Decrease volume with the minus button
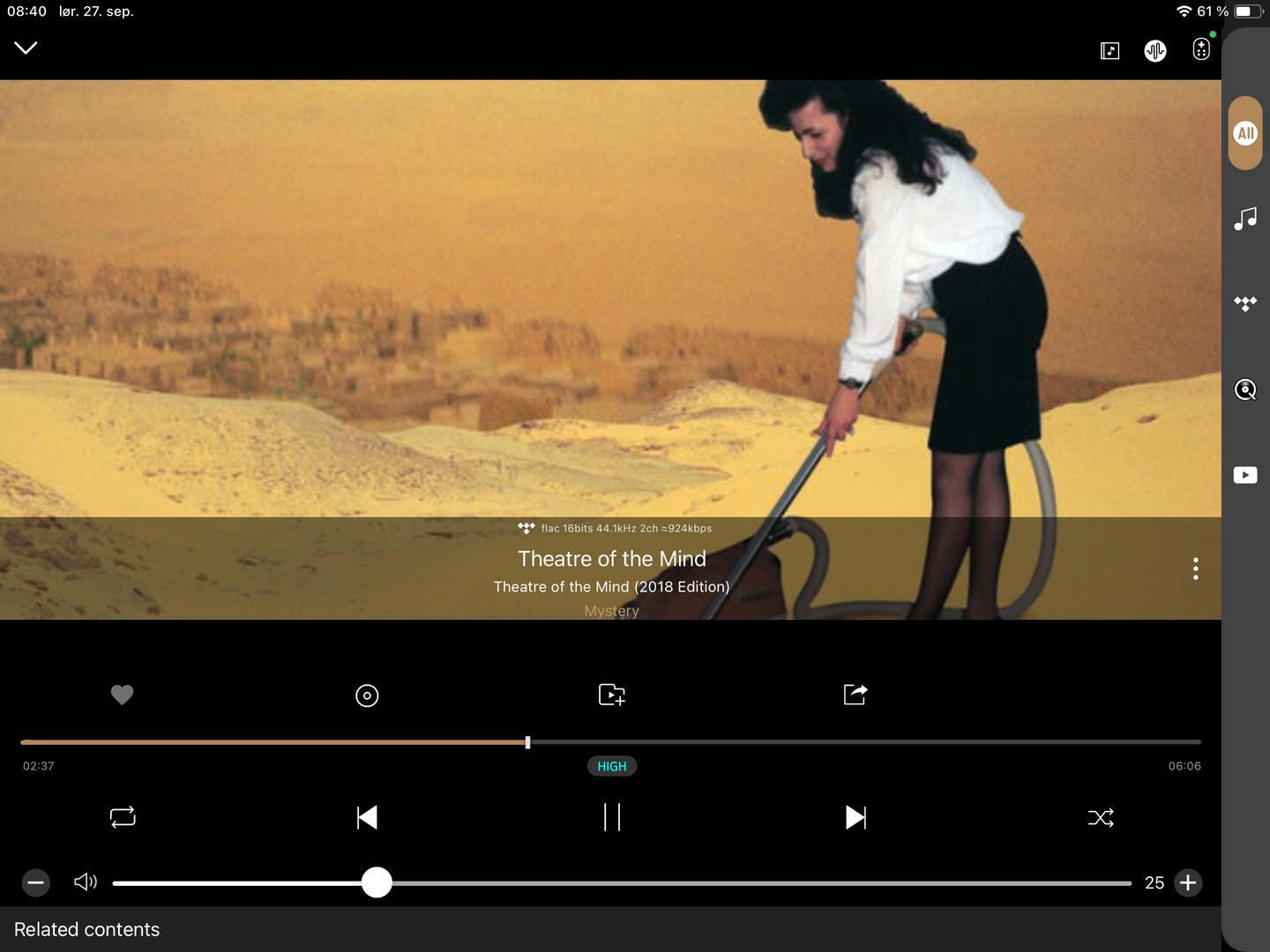Viewport: 1270px width, 952px height. [x=36, y=882]
